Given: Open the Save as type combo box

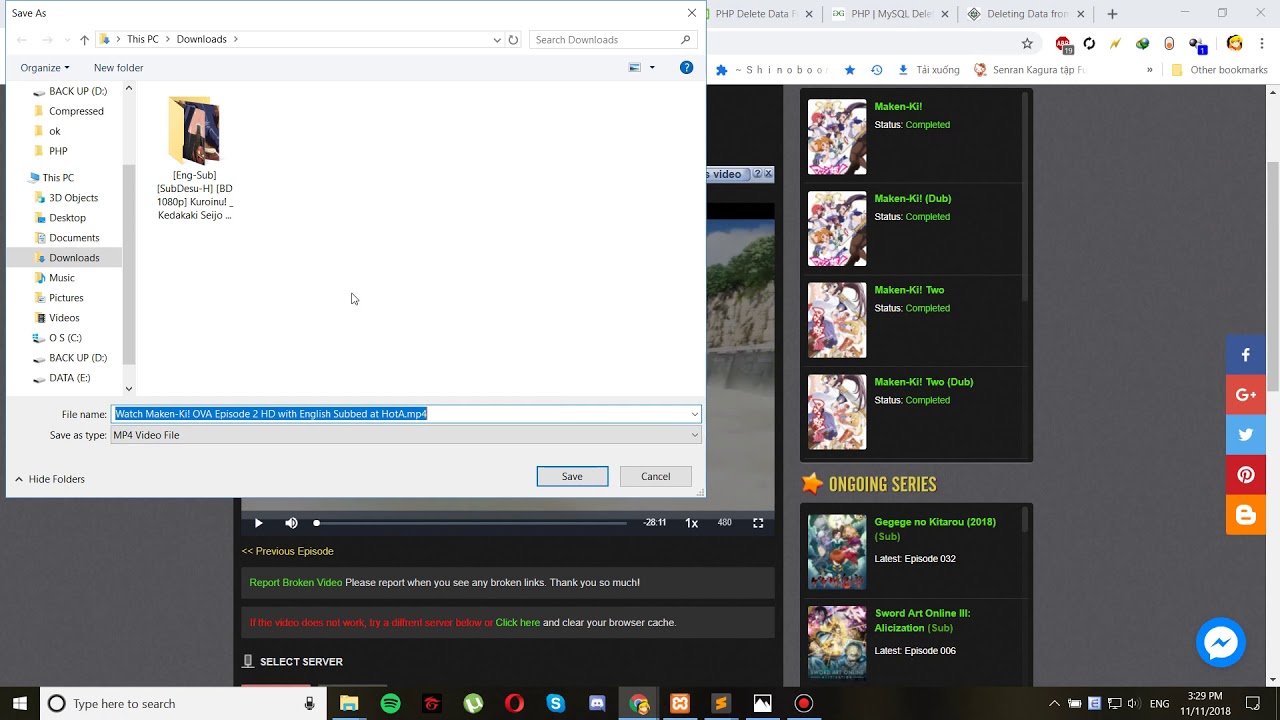Looking at the screenshot, I should pos(406,435).
